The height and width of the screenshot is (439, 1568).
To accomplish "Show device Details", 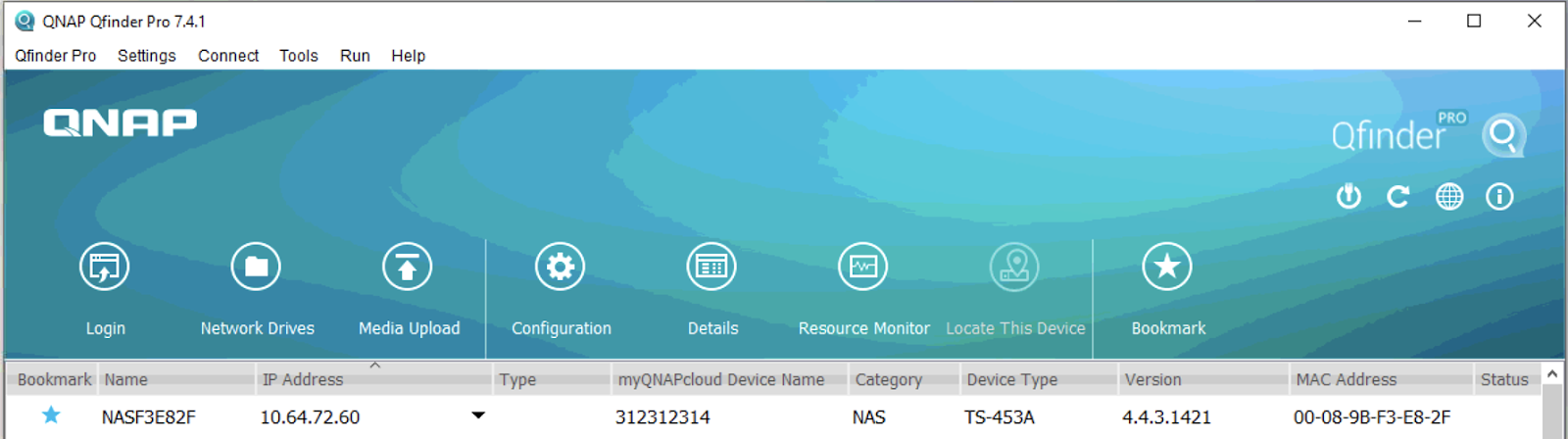I will (x=711, y=268).
